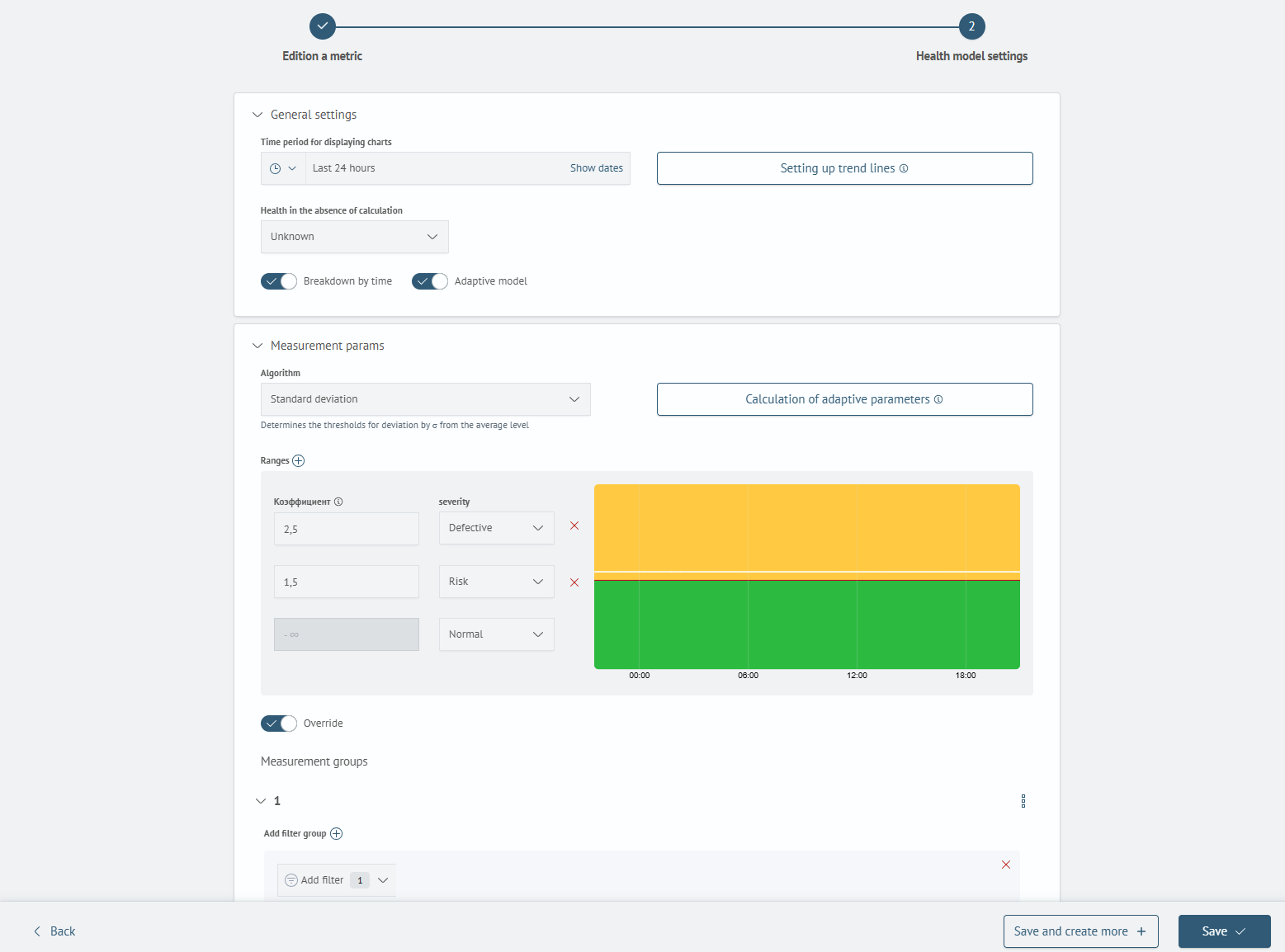Viewport: 1285px width, 952px height.
Task: Open the three-dot menu for group 1
Action: pos(1023,801)
